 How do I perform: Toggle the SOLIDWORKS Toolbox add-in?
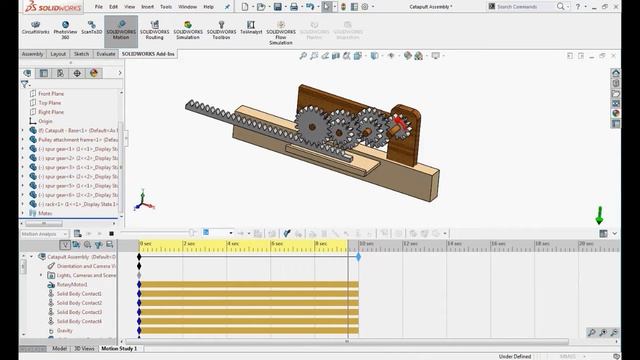click(221, 30)
